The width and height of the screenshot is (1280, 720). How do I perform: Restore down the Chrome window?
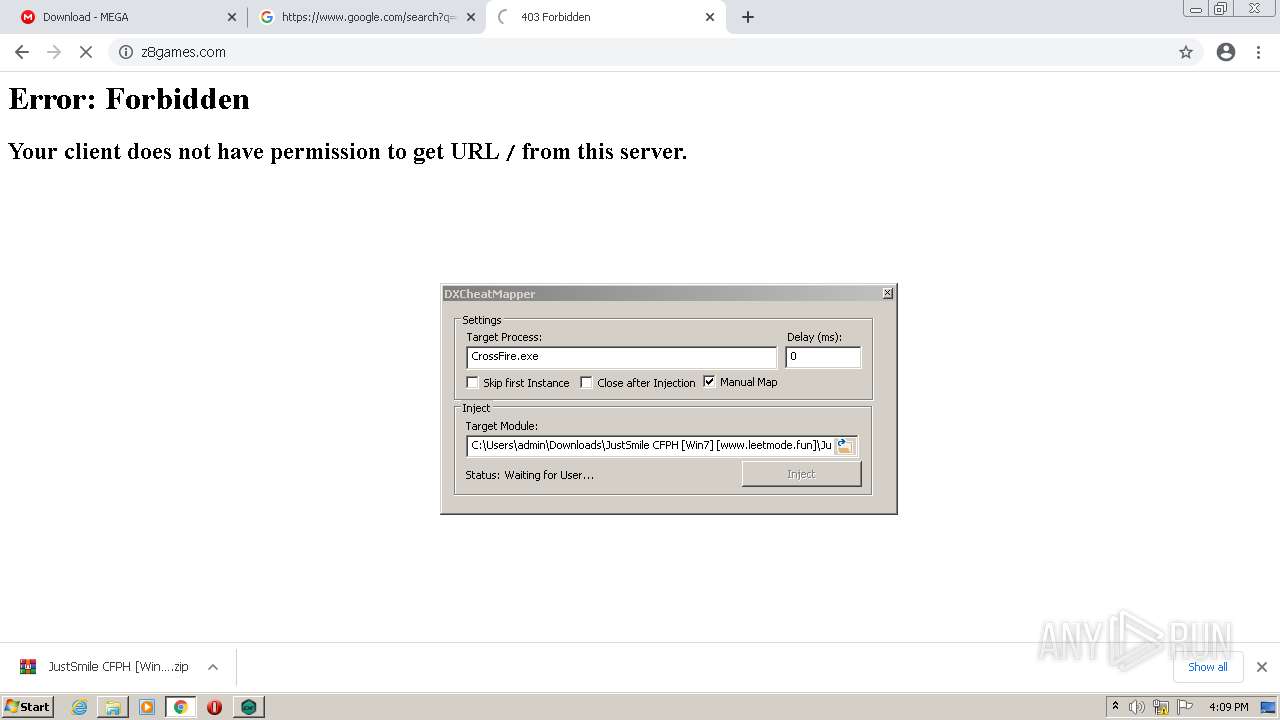[1221, 9]
